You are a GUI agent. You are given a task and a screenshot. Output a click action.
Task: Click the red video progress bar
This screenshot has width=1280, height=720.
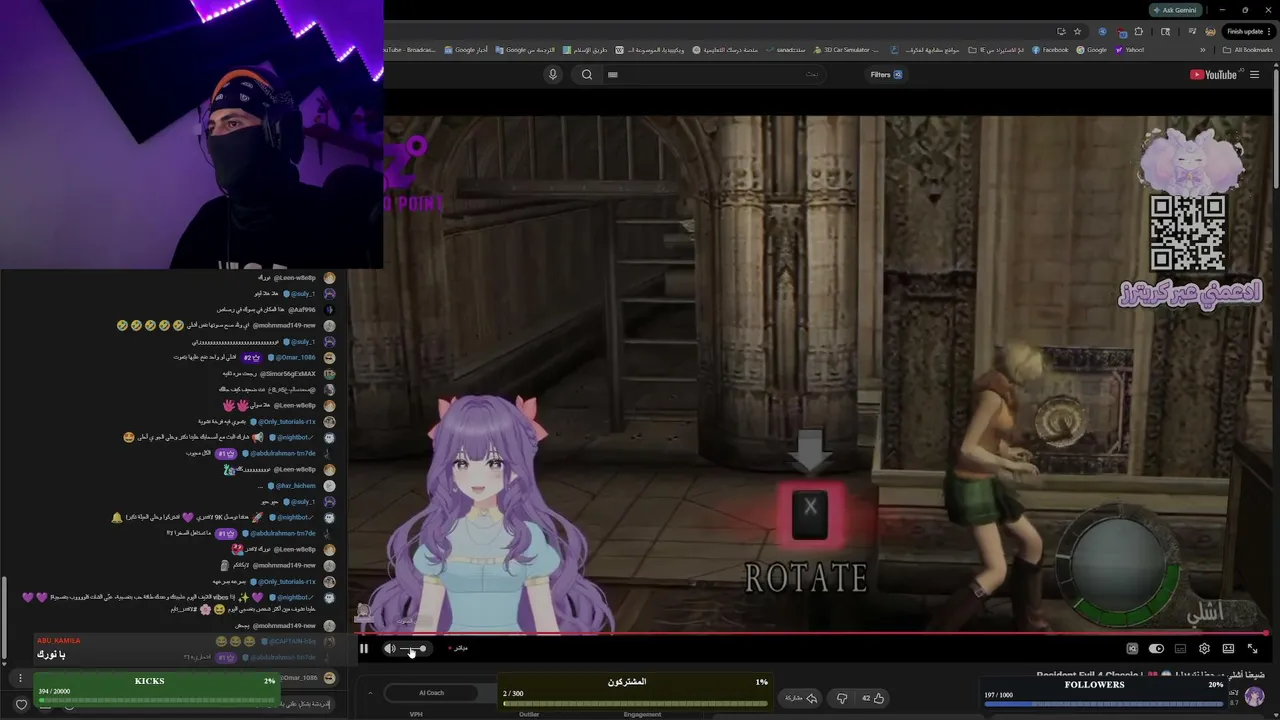click(x=812, y=633)
